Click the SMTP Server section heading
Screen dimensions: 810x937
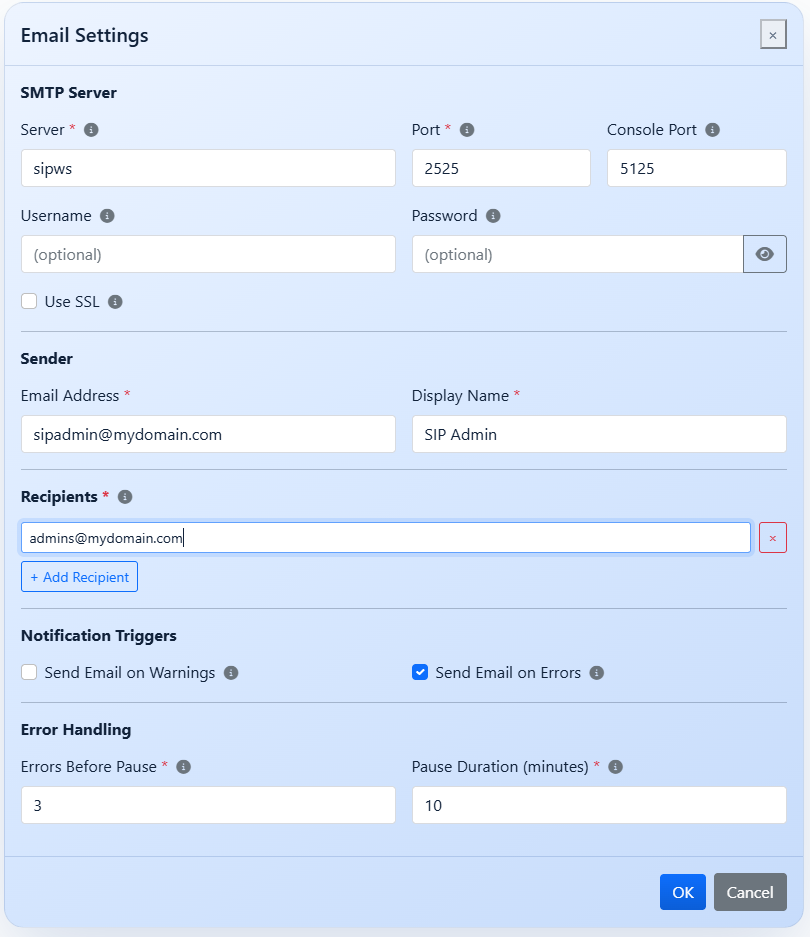pyautogui.click(x=69, y=93)
